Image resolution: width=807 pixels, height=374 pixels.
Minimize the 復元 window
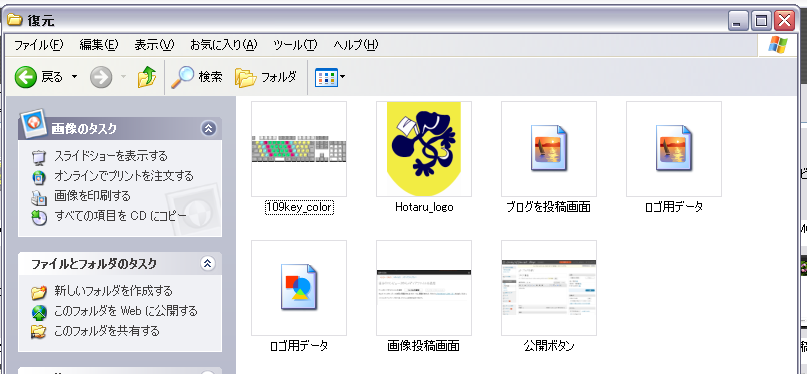(739, 21)
